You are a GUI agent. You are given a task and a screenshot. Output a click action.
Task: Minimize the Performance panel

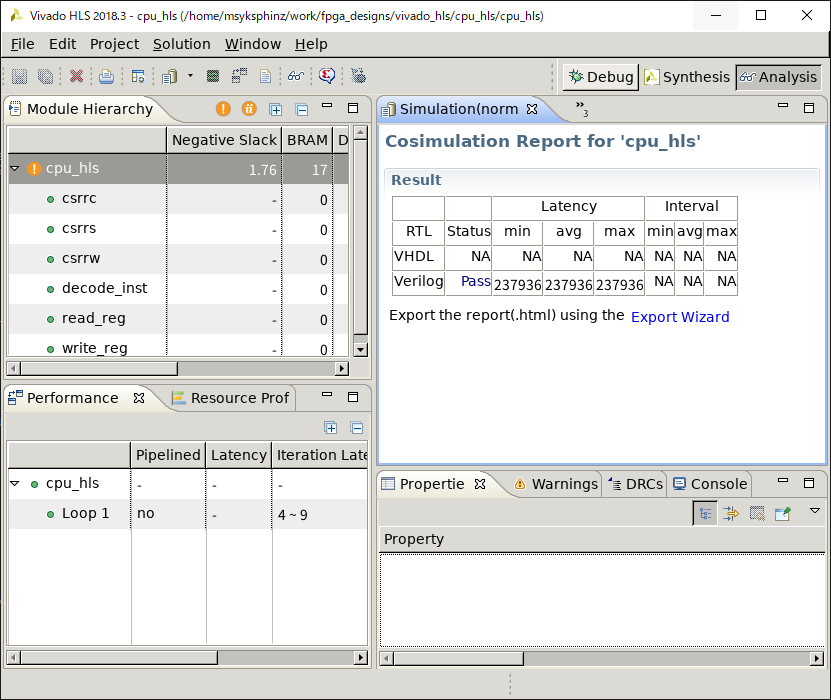coord(327,394)
